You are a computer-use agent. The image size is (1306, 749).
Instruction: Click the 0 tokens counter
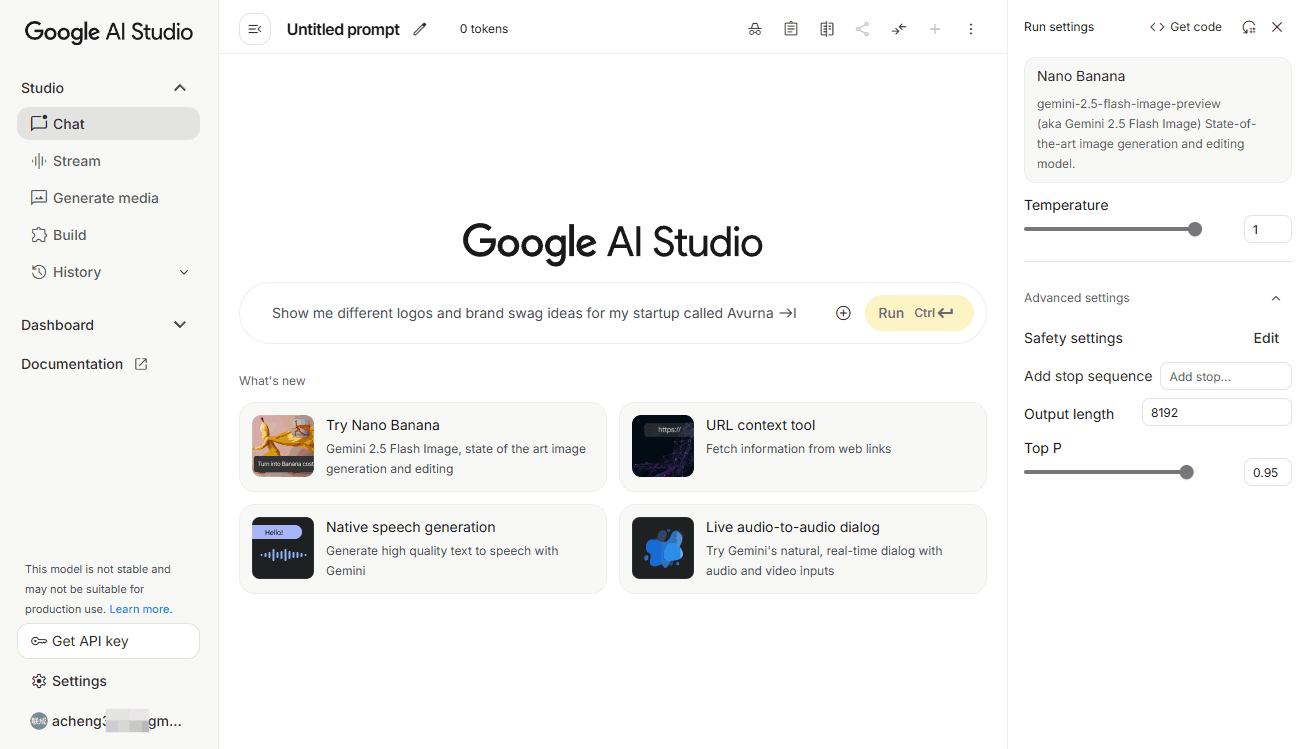tap(484, 29)
